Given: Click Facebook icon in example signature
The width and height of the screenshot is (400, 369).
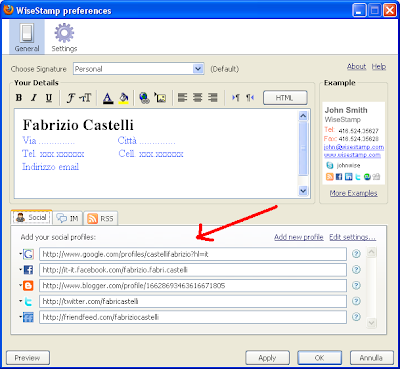Looking at the screenshot, I should coord(339,177).
